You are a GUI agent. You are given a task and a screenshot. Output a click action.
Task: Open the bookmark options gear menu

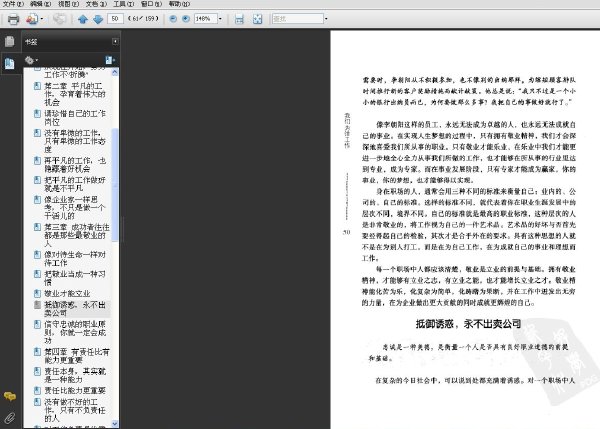[31, 60]
